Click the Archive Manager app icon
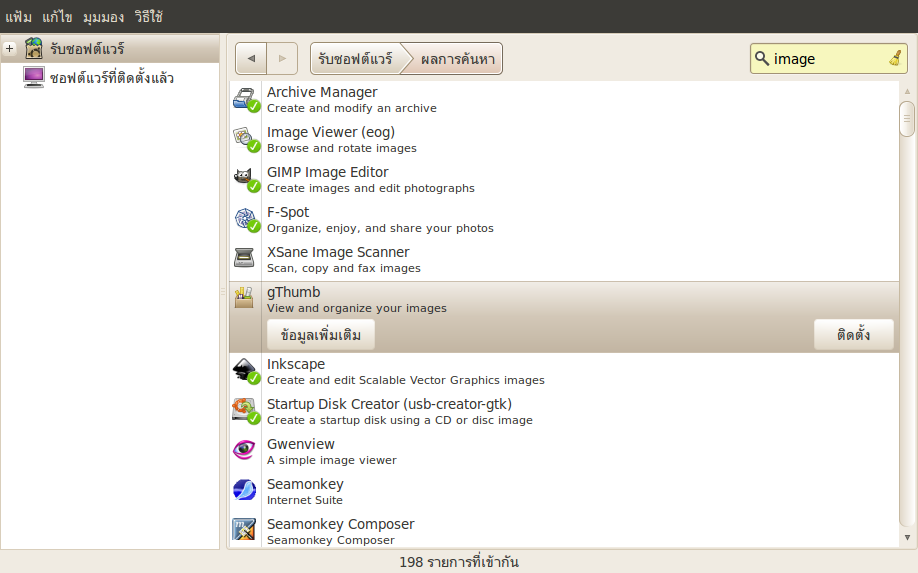Image resolution: width=918 pixels, height=573 pixels. click(245, 99)
